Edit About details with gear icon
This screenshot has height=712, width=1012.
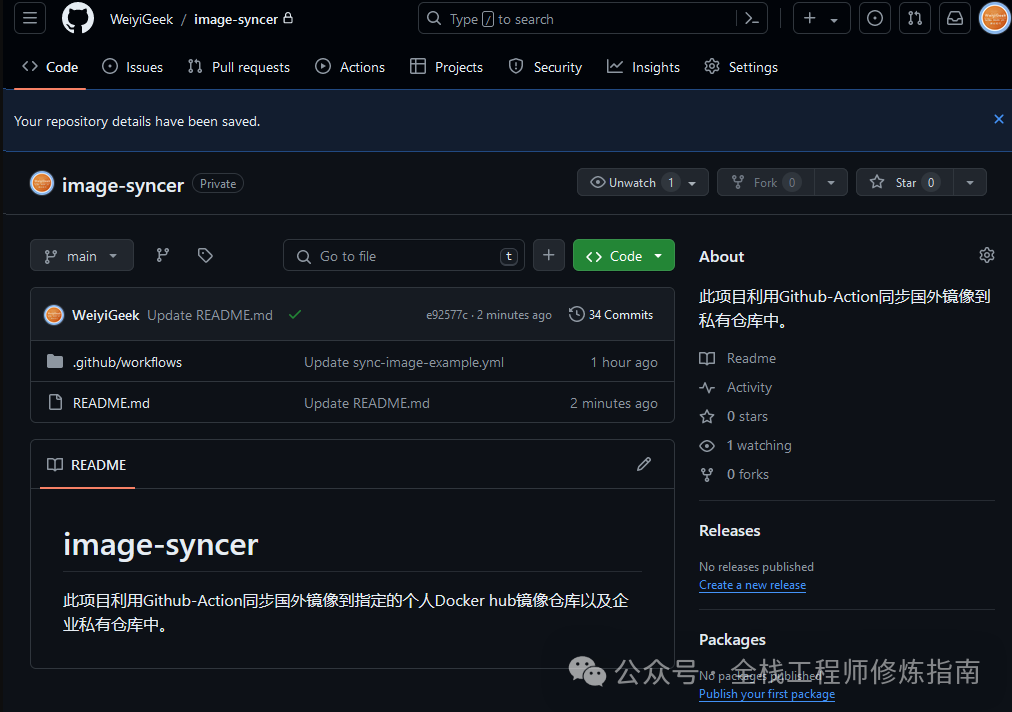click(986, 255)
